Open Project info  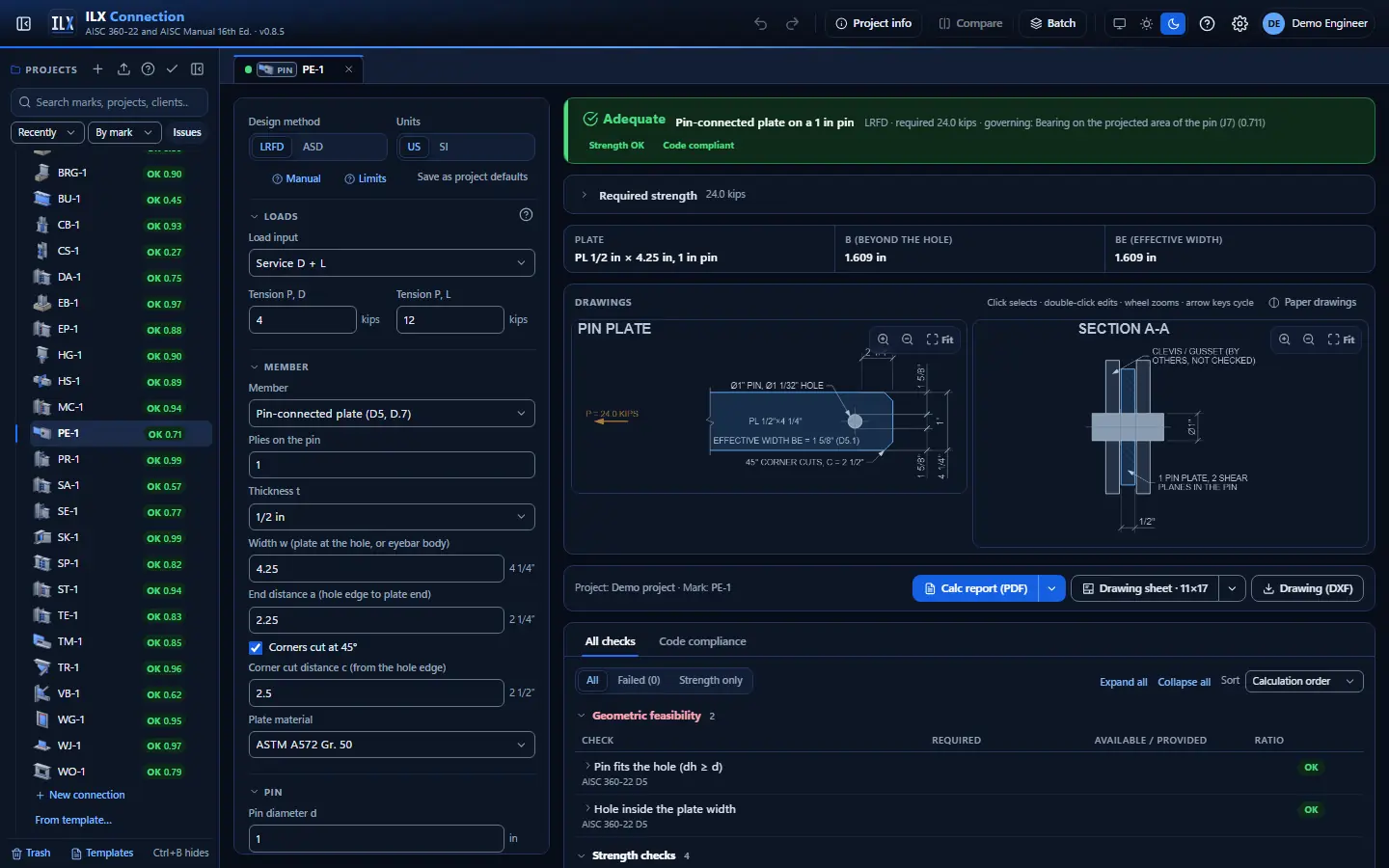coord(873,23)
